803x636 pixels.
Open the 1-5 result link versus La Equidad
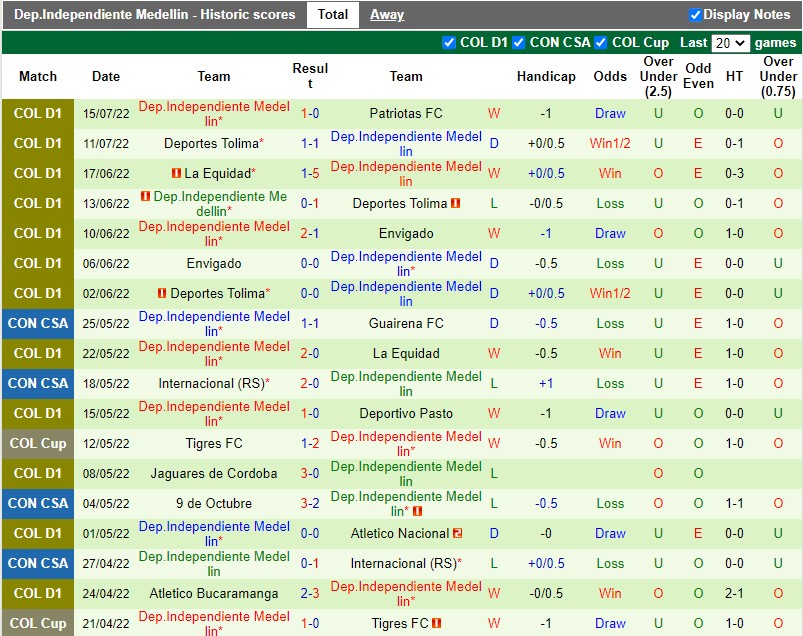pos(310,173)
